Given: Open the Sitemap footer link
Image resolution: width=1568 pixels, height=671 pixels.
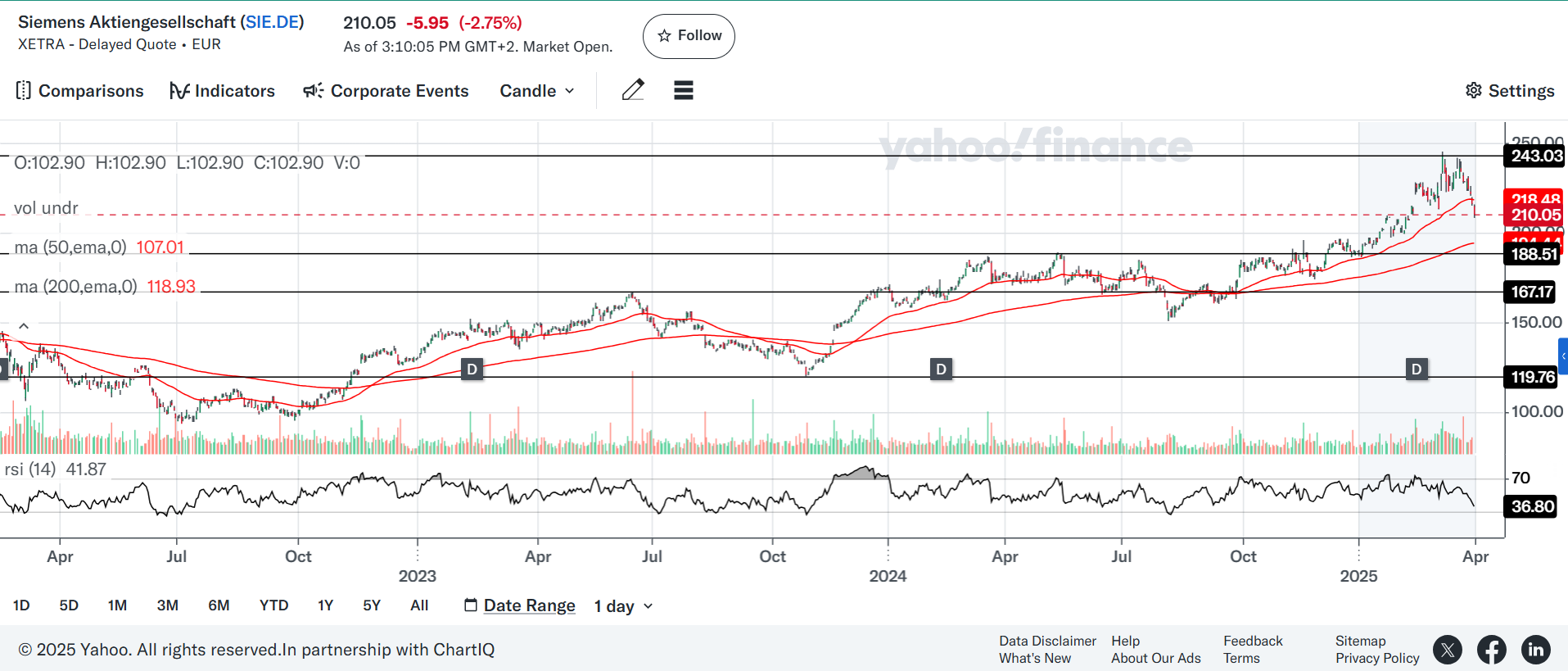Looking at the screenshot, I should 1360,641.
